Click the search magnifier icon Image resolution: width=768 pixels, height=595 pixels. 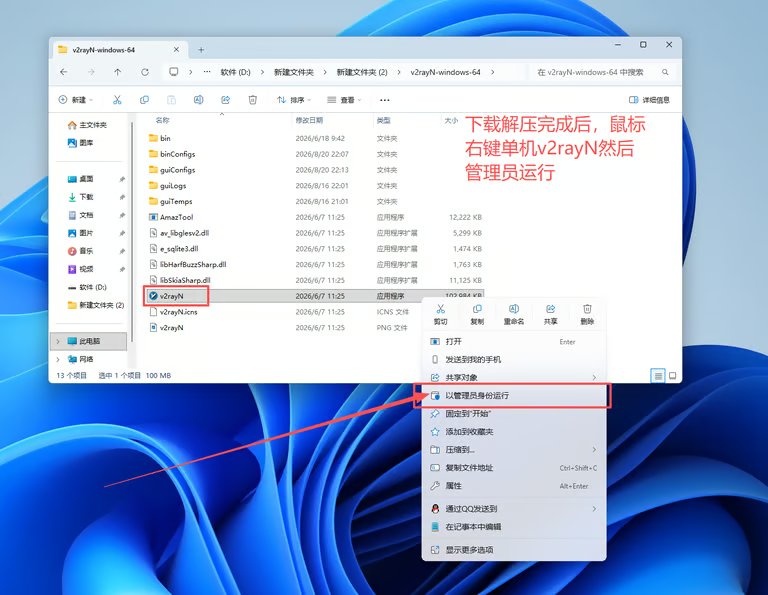[665, 72]
